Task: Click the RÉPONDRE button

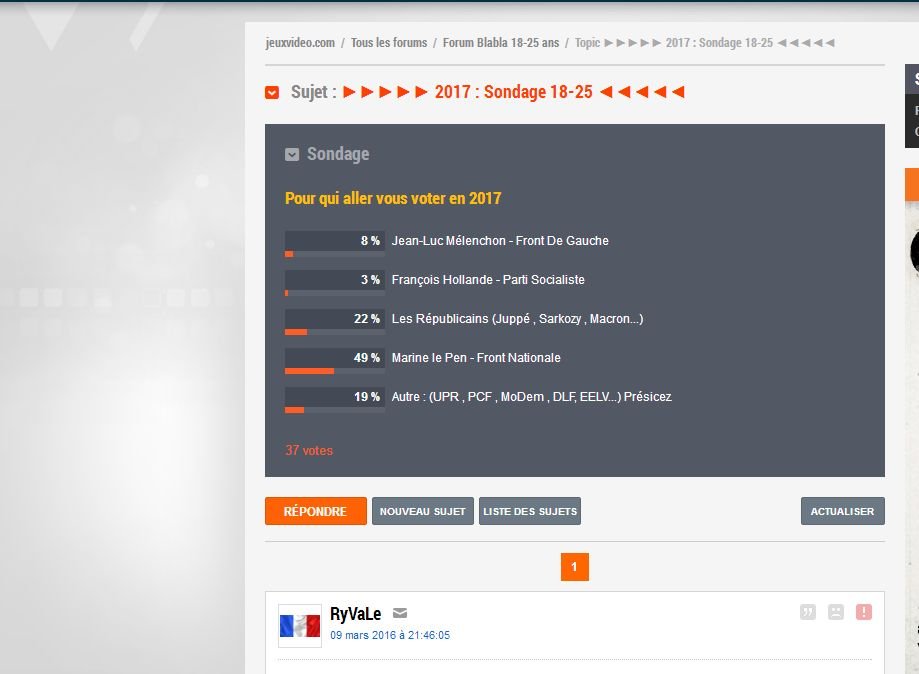Action: coord(316,511)
